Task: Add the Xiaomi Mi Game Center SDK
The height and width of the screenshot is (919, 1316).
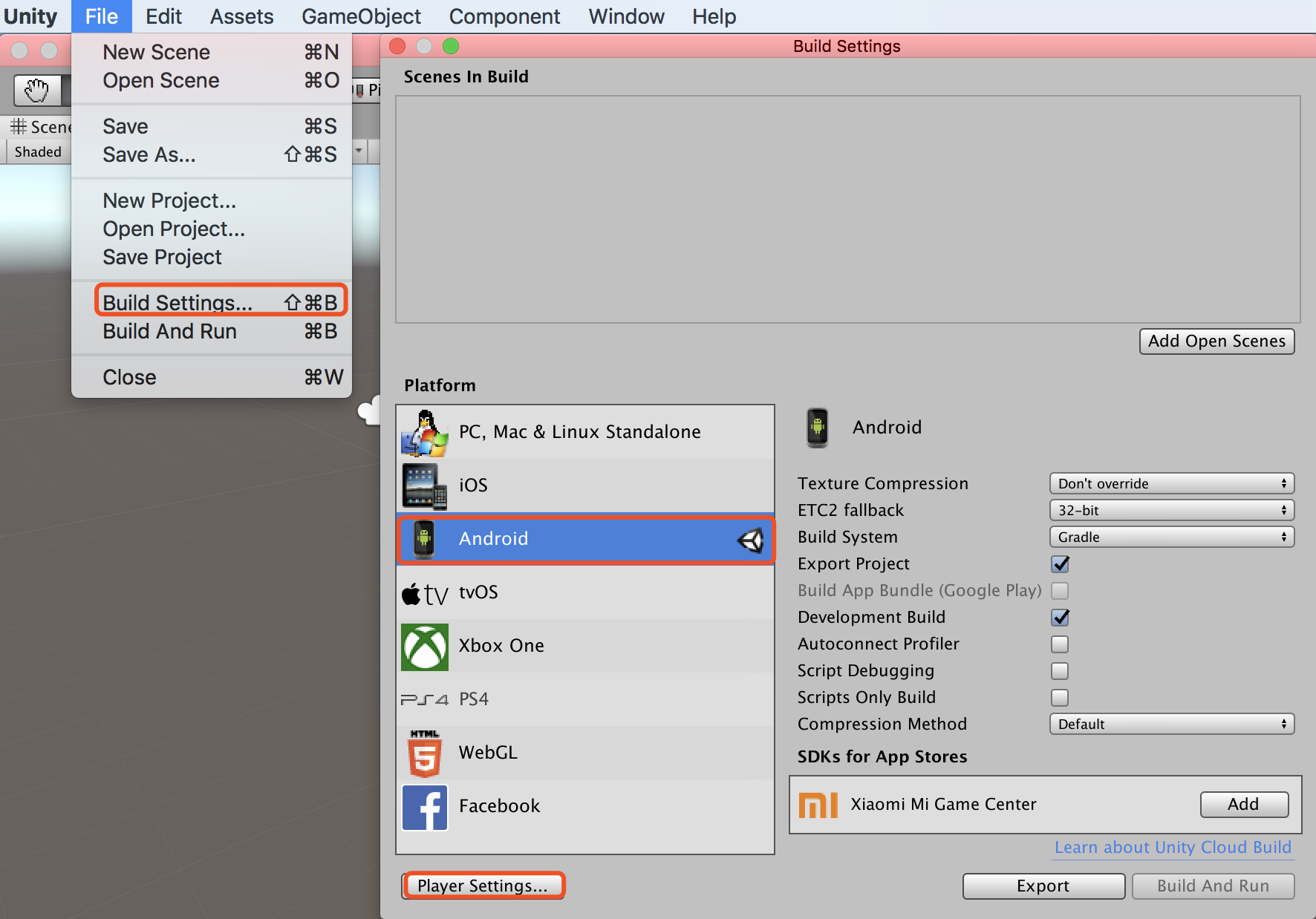Action: tap(1243, 805)
